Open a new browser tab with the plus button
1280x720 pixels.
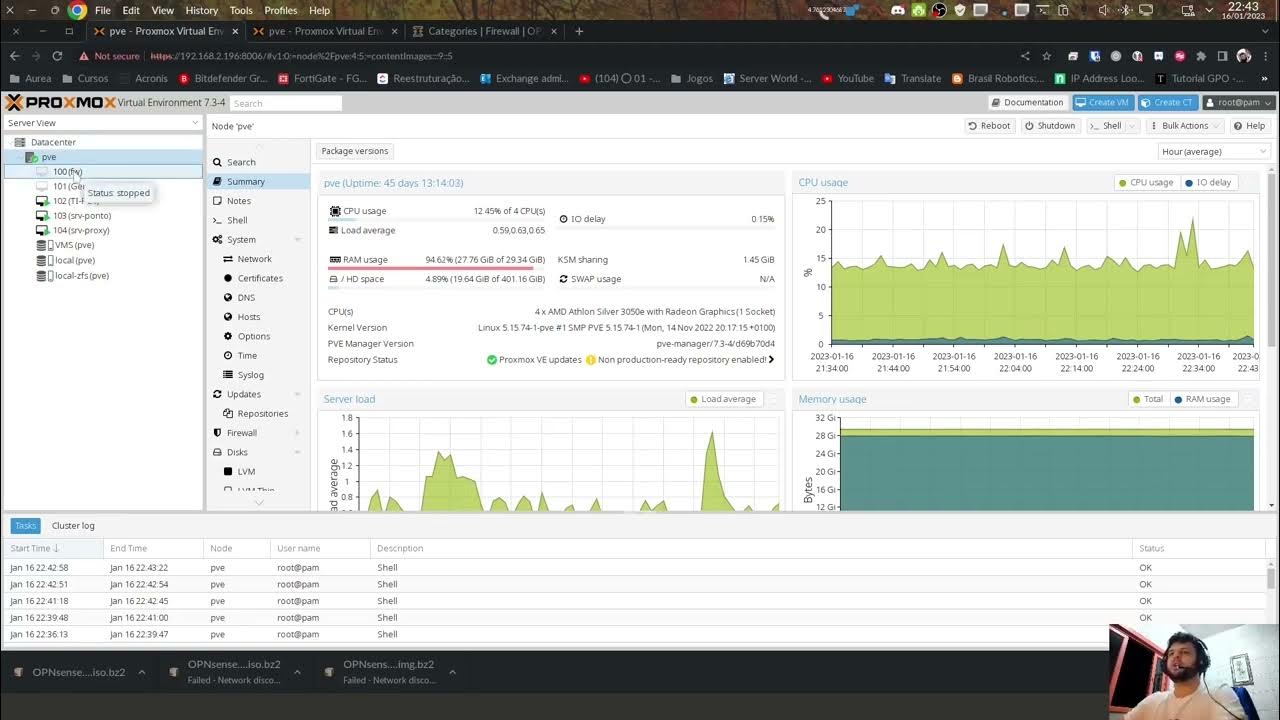coord(579,31)
